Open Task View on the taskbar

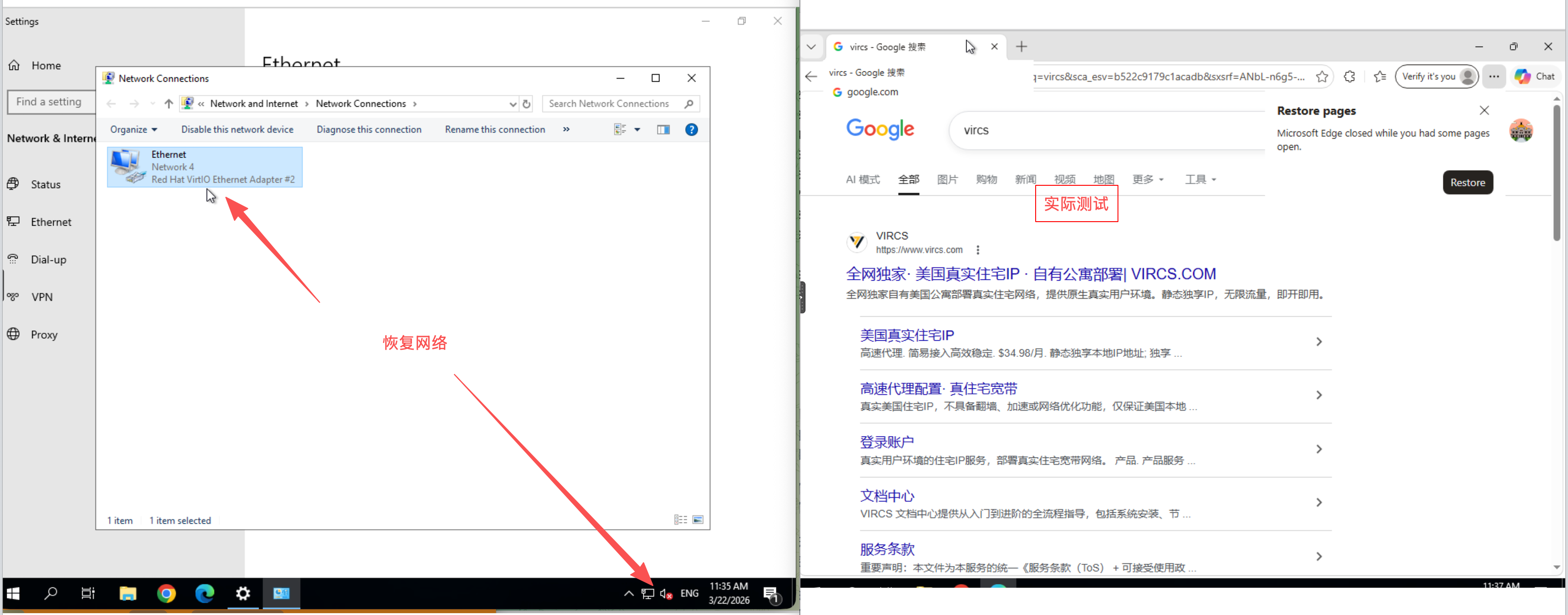click(88, 593)
